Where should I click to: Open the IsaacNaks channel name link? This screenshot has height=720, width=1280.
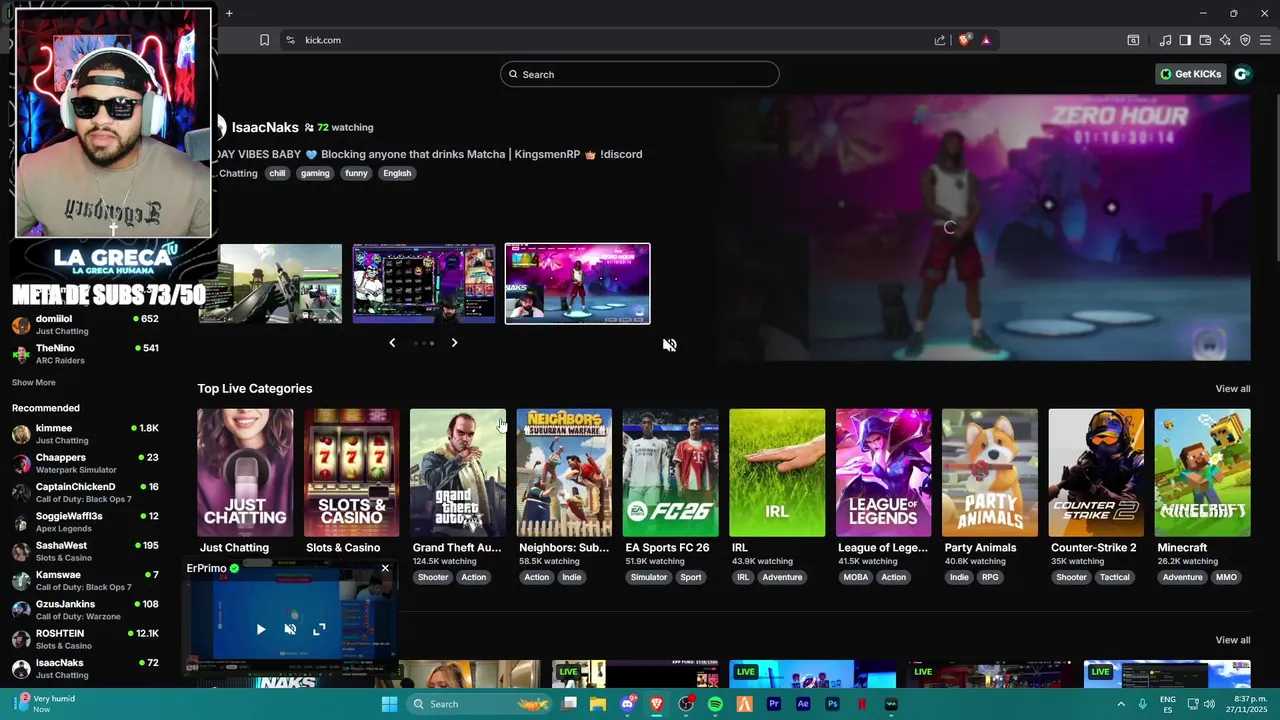point(265,127)
